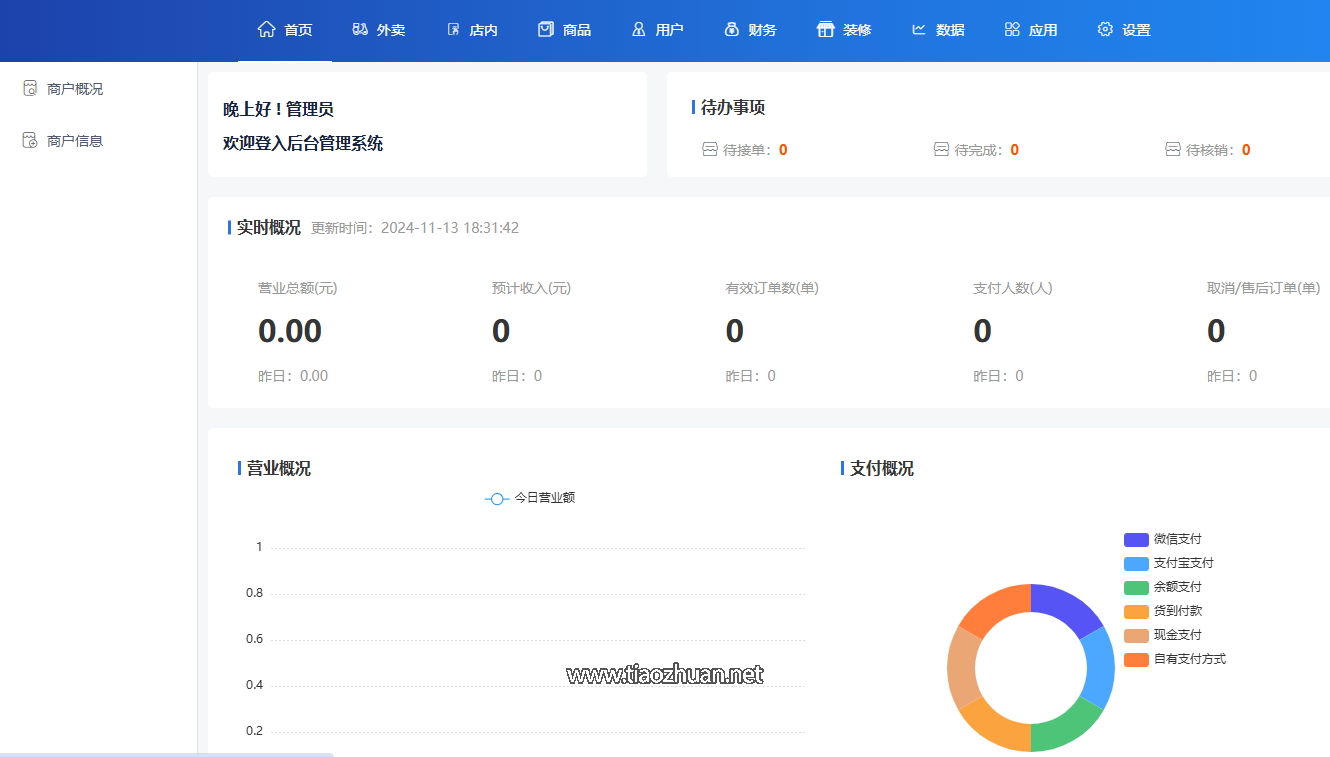The height and width of the screenshot is (757, 1330).
Task: Click the 装修 storefront icon
Action: tap(825, 29)
